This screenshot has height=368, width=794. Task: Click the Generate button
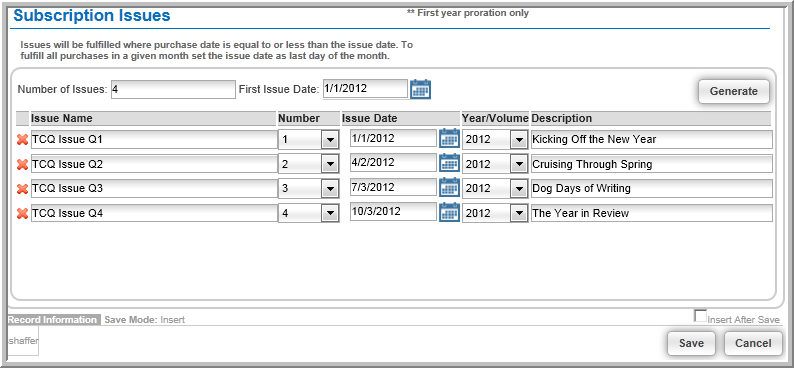(734, 92)
